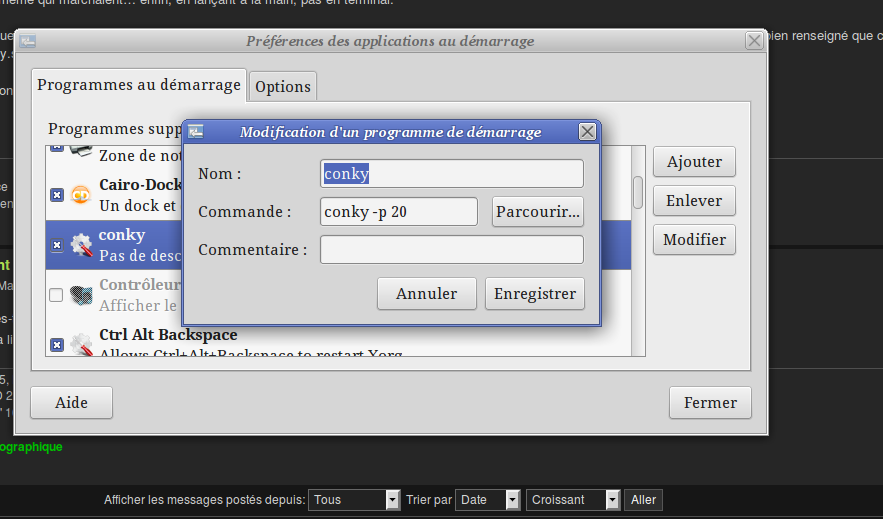This screenshot has height=519, width=883.
Task: Click the Enlever button
Action: [x=694, y=200]
